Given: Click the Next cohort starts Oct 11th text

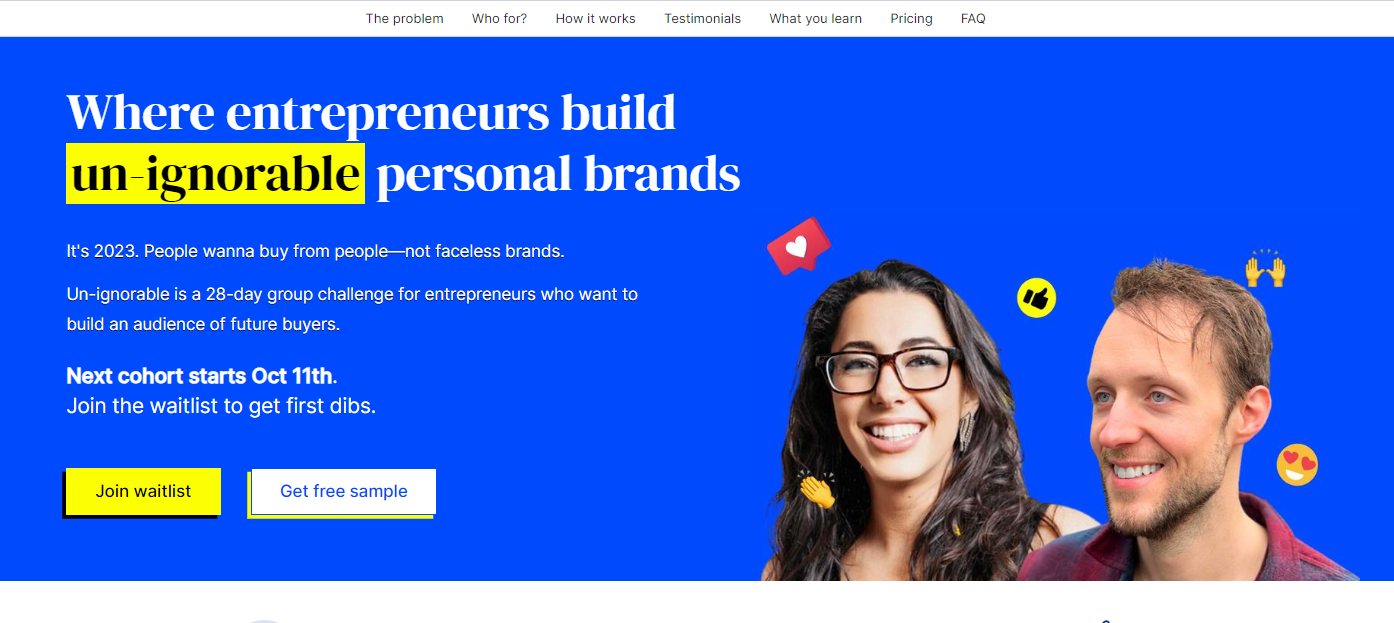Looking at the screenshot, I should point(200,376).
